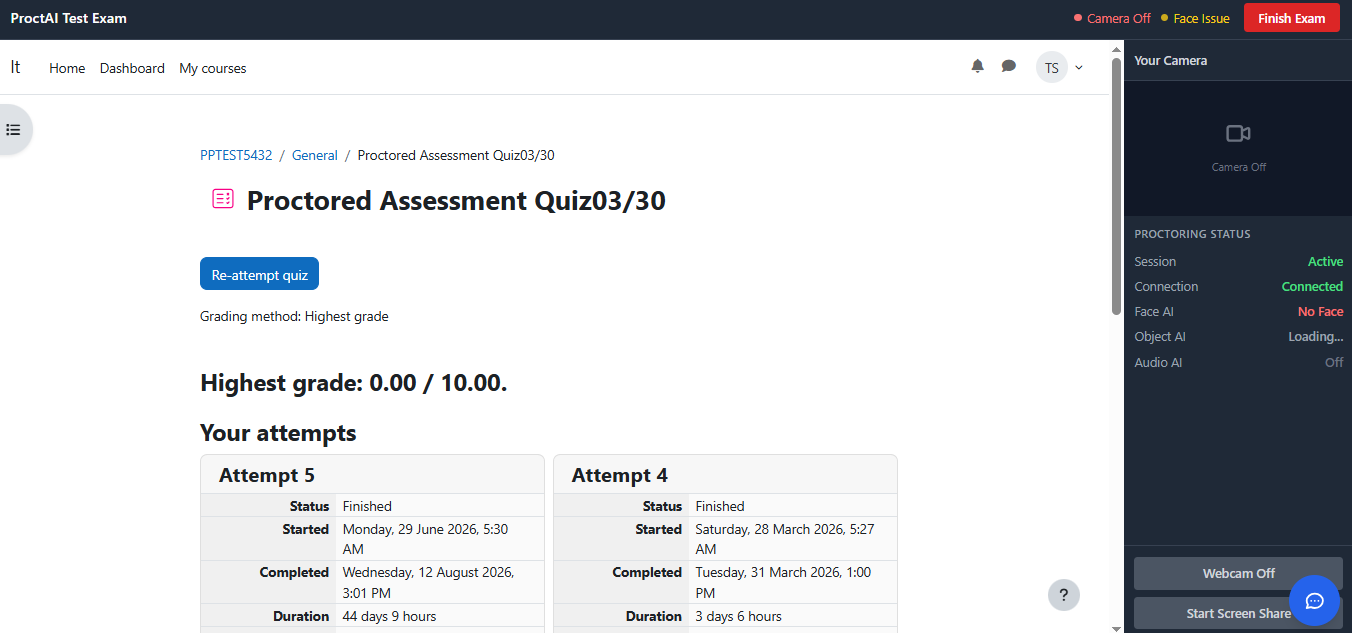Click the 'Off' Audio AI value

pos(1334,362)
